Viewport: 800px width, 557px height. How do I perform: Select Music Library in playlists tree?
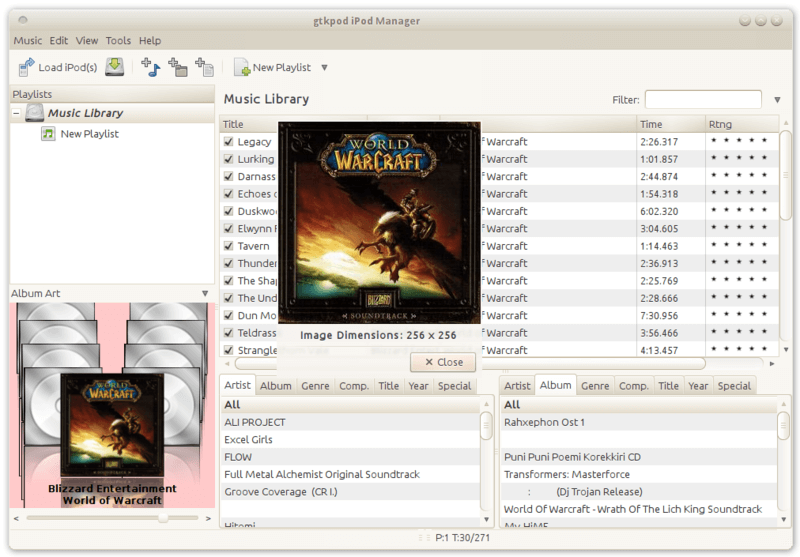(x=85, y=113)
